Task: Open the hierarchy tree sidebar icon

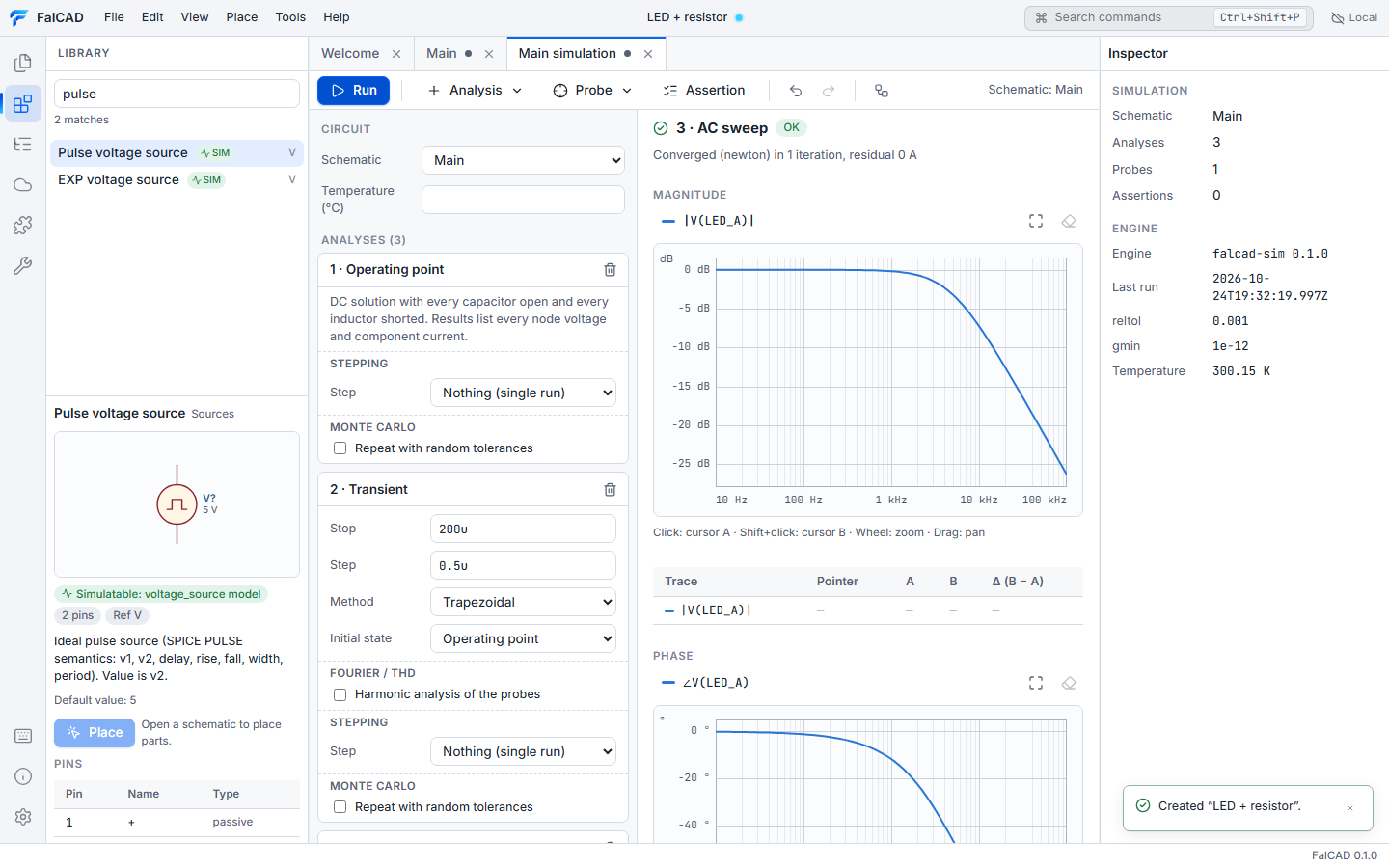Action: [x=23, y=145]
